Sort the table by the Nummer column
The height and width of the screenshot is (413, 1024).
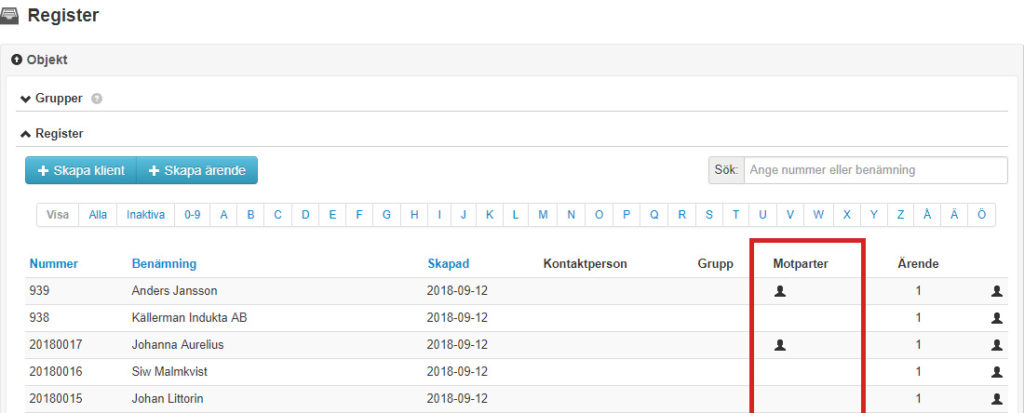tap(54, 264)
